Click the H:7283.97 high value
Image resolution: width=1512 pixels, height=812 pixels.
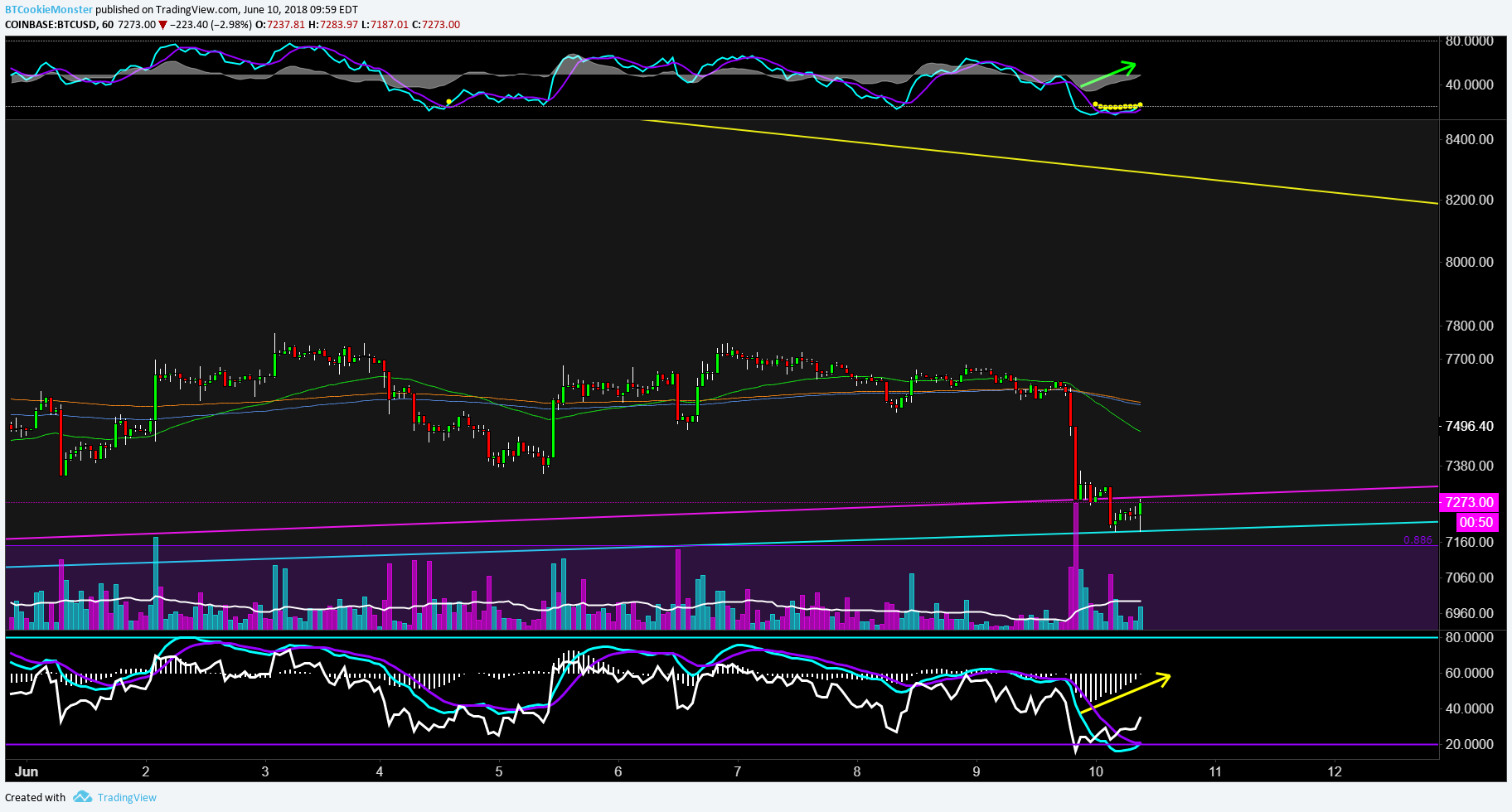click(x=333, y=24)
